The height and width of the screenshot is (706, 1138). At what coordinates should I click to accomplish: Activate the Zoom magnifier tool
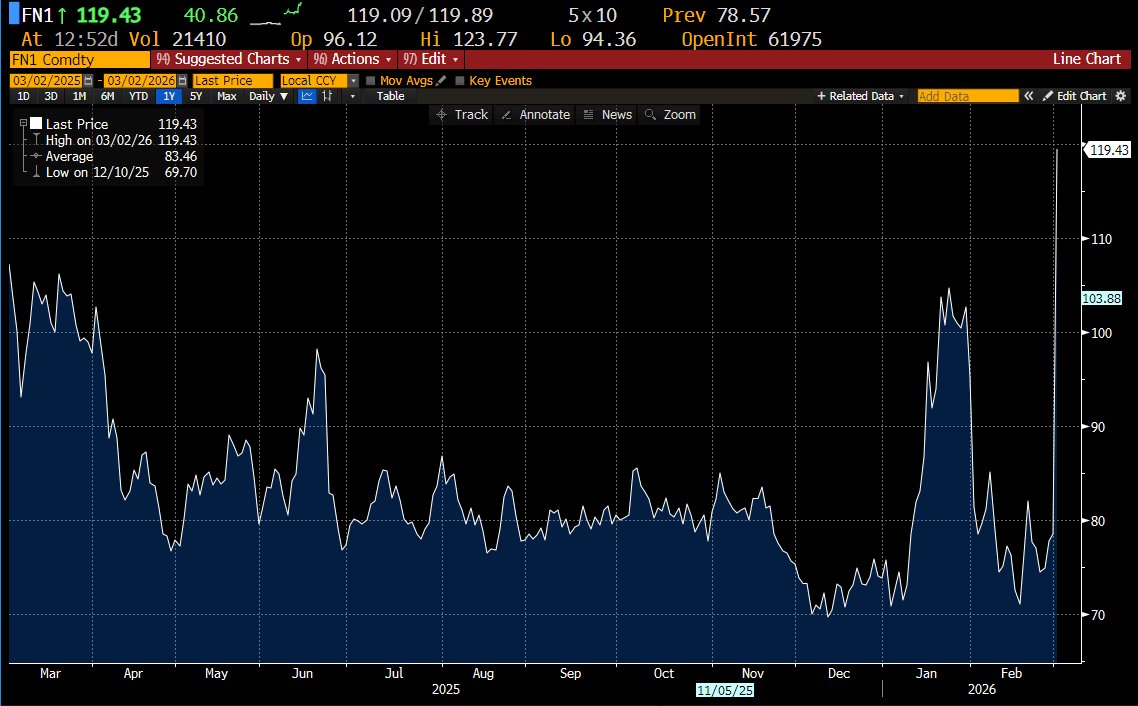pyautogui.click(x=670, y=115)
